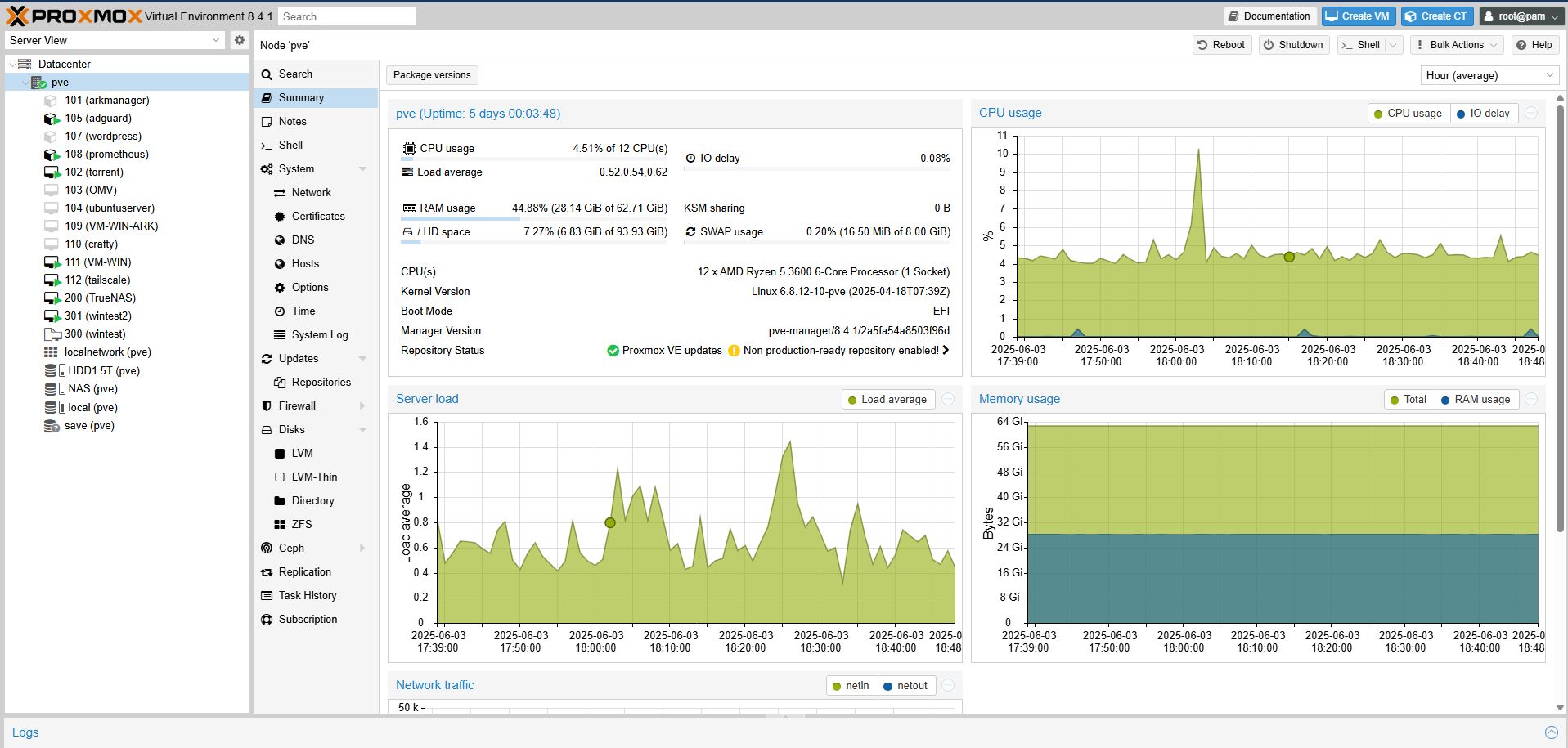Click the System Log list icon

280,335
